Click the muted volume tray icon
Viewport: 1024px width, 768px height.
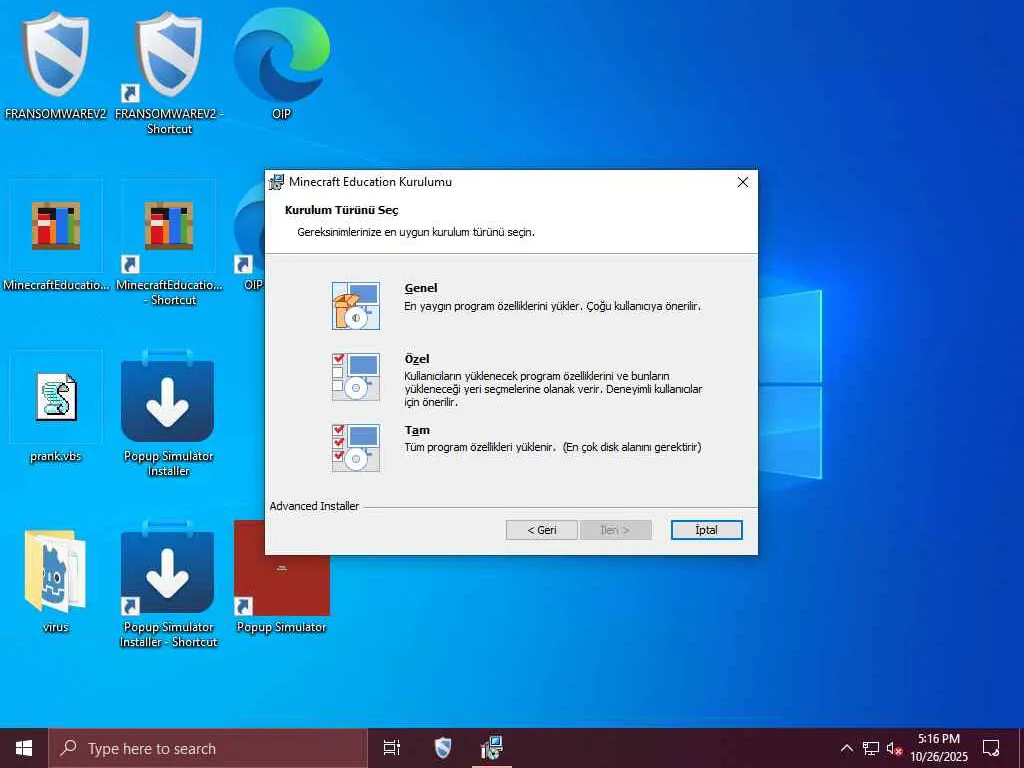click(x=894, y=748)
